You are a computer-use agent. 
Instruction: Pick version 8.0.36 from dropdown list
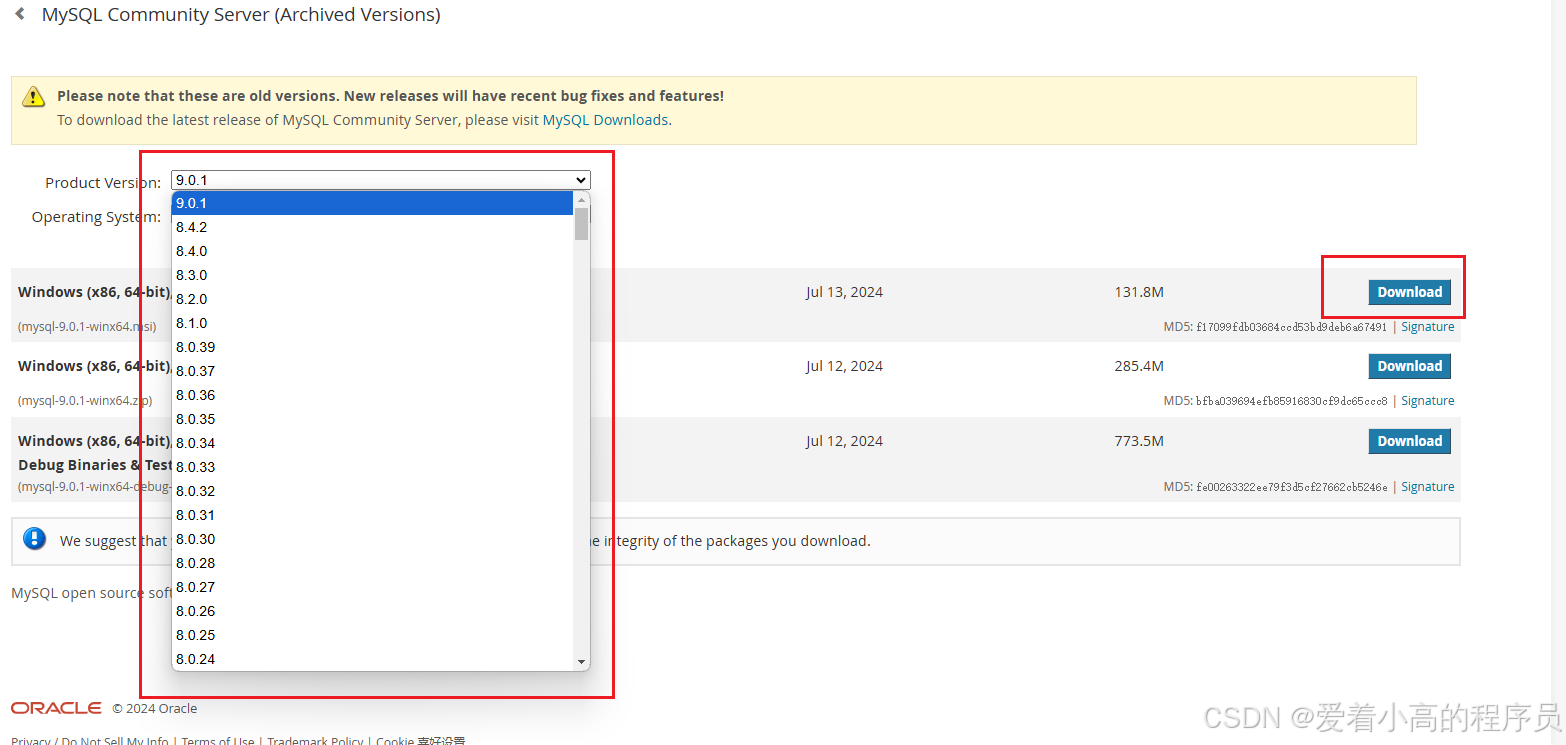tap(372, 395)
